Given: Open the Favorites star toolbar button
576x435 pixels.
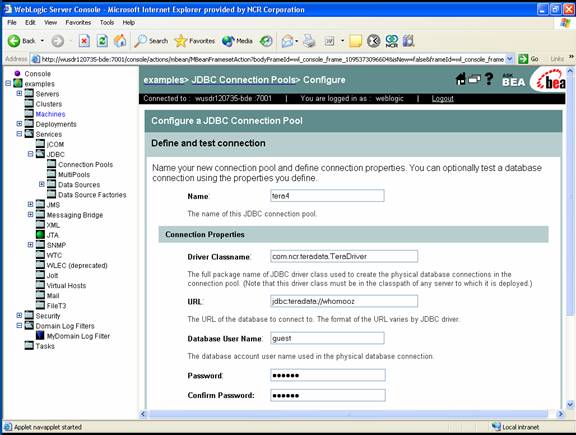Looking at the screenshot, I should [x=195, y=41].
